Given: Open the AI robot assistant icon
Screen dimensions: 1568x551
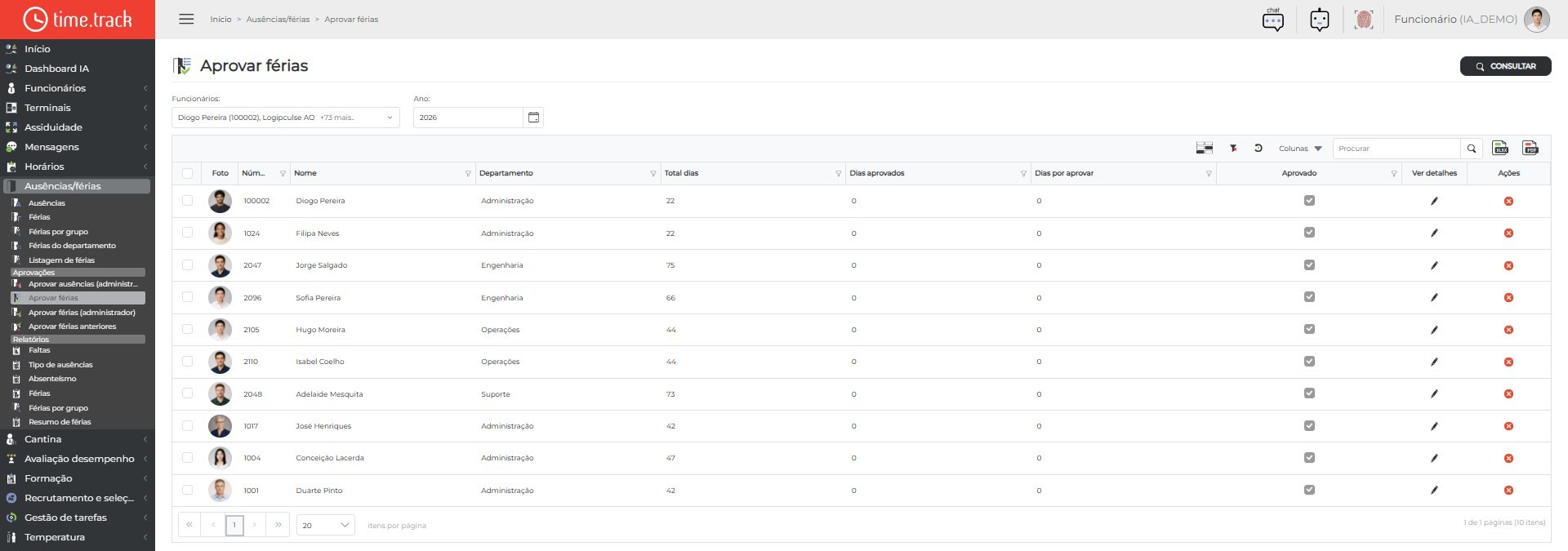Looking at the screenshot, I should [x=1320, y=20].
